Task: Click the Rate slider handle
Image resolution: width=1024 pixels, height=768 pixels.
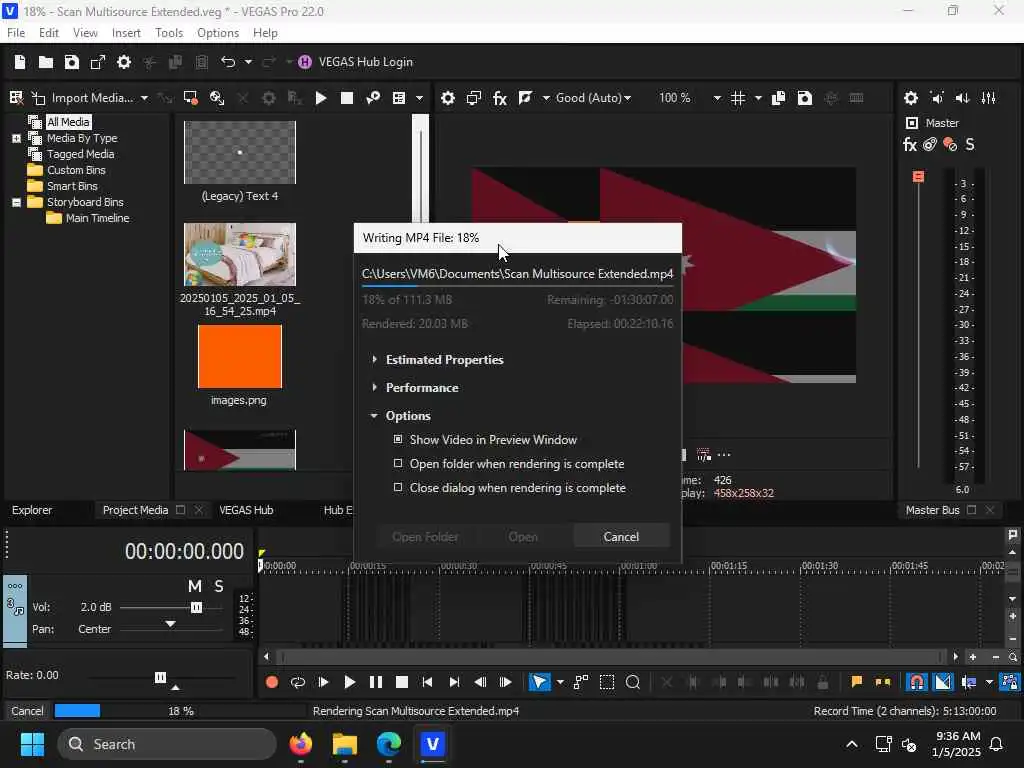Action: [160, 678]
